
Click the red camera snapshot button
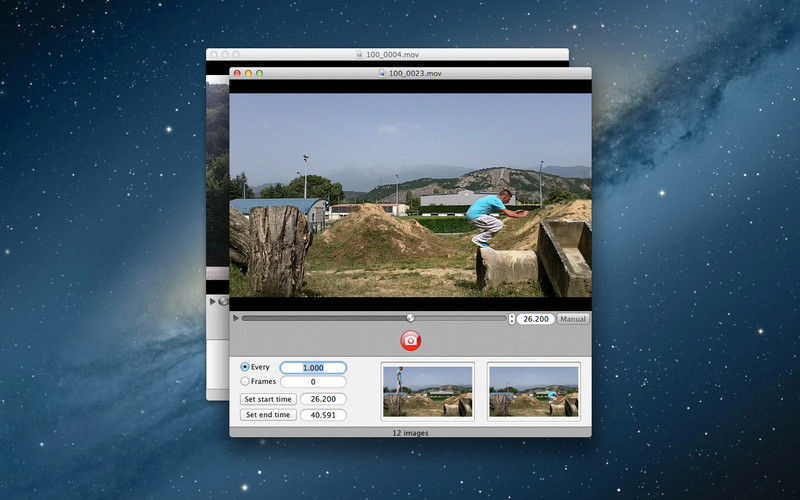[410, 340]
